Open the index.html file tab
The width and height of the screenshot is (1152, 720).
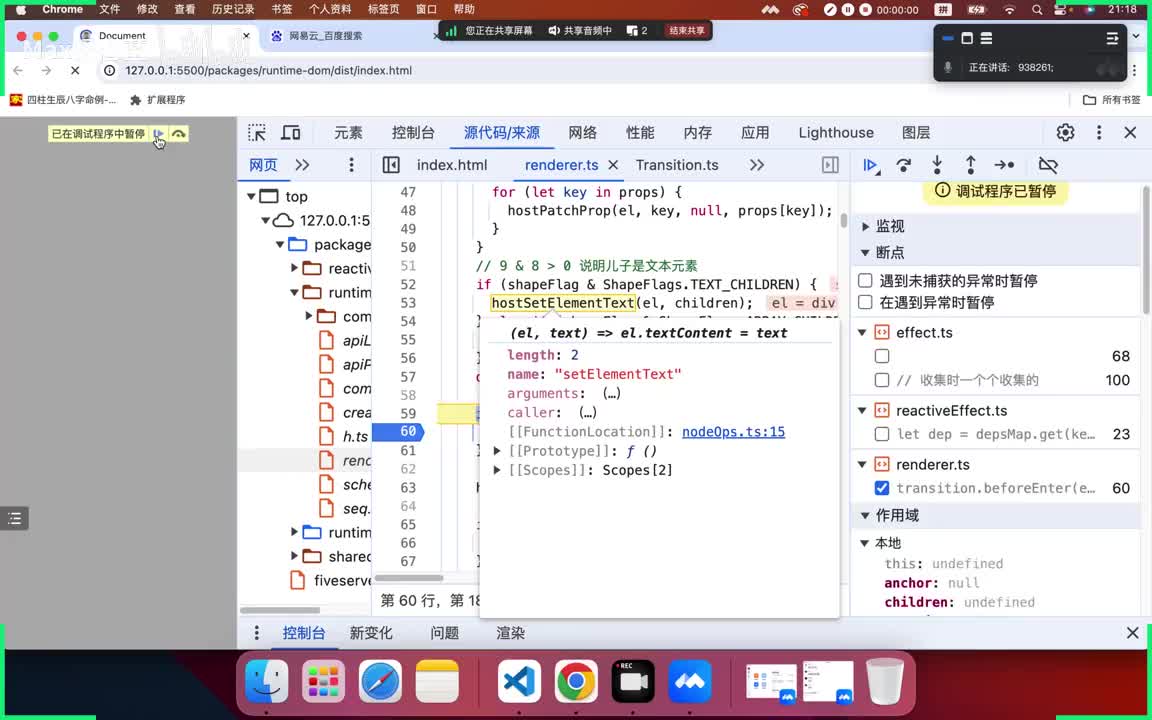coord(452,165)
